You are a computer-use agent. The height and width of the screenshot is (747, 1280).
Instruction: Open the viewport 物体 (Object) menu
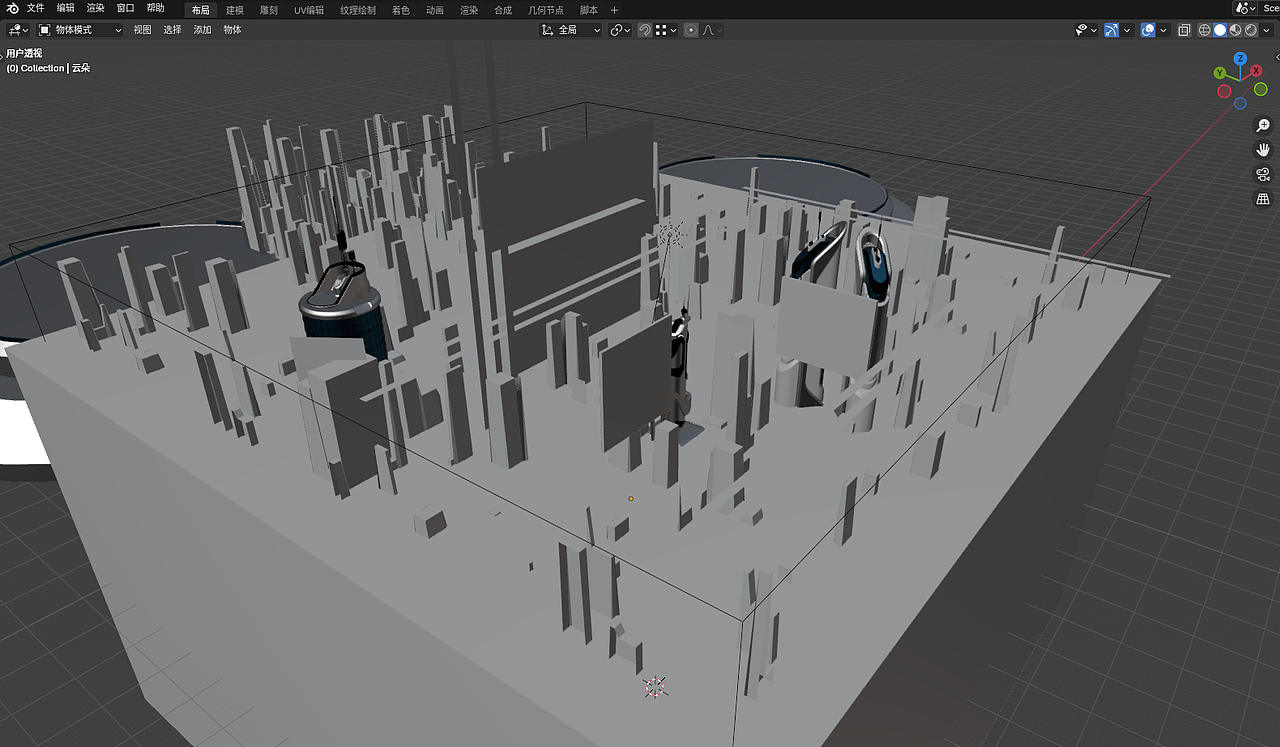click(x=233, y=30)
